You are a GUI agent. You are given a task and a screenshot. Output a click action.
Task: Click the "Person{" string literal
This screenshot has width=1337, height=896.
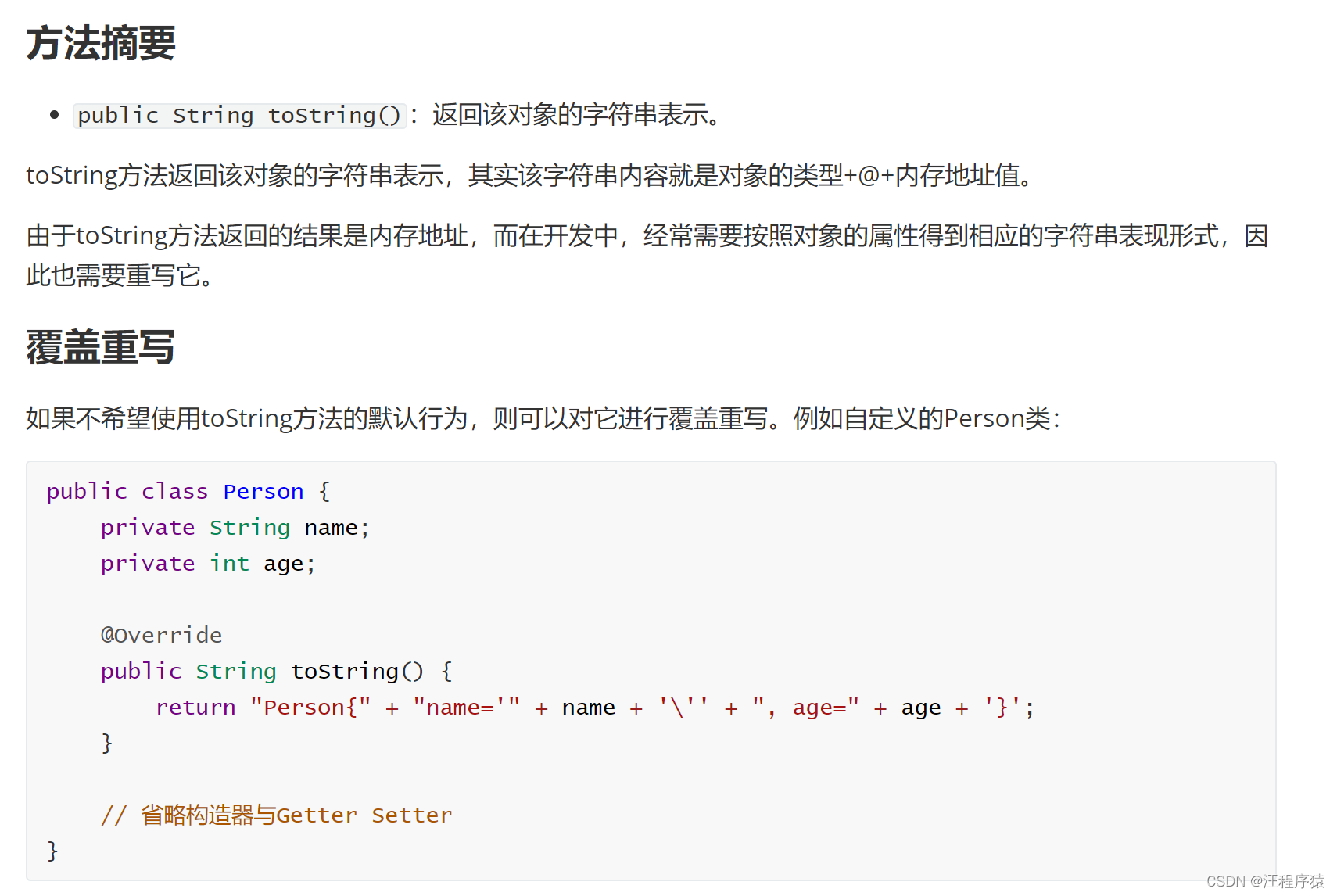click(310, 708)
